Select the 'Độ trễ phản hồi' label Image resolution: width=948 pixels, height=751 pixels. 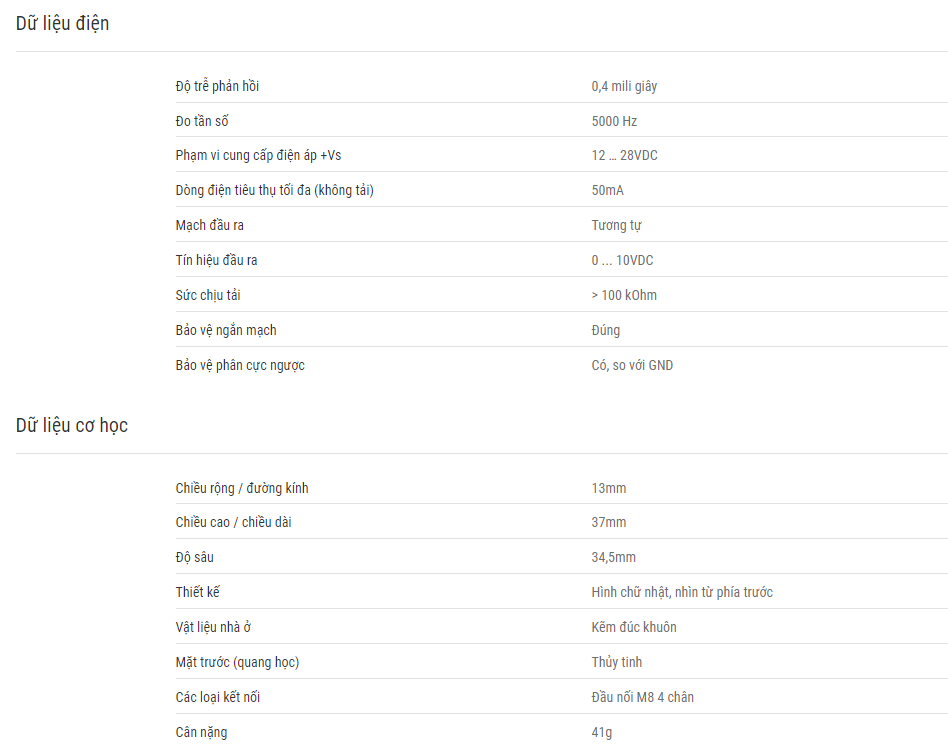[x=217, y=86]
